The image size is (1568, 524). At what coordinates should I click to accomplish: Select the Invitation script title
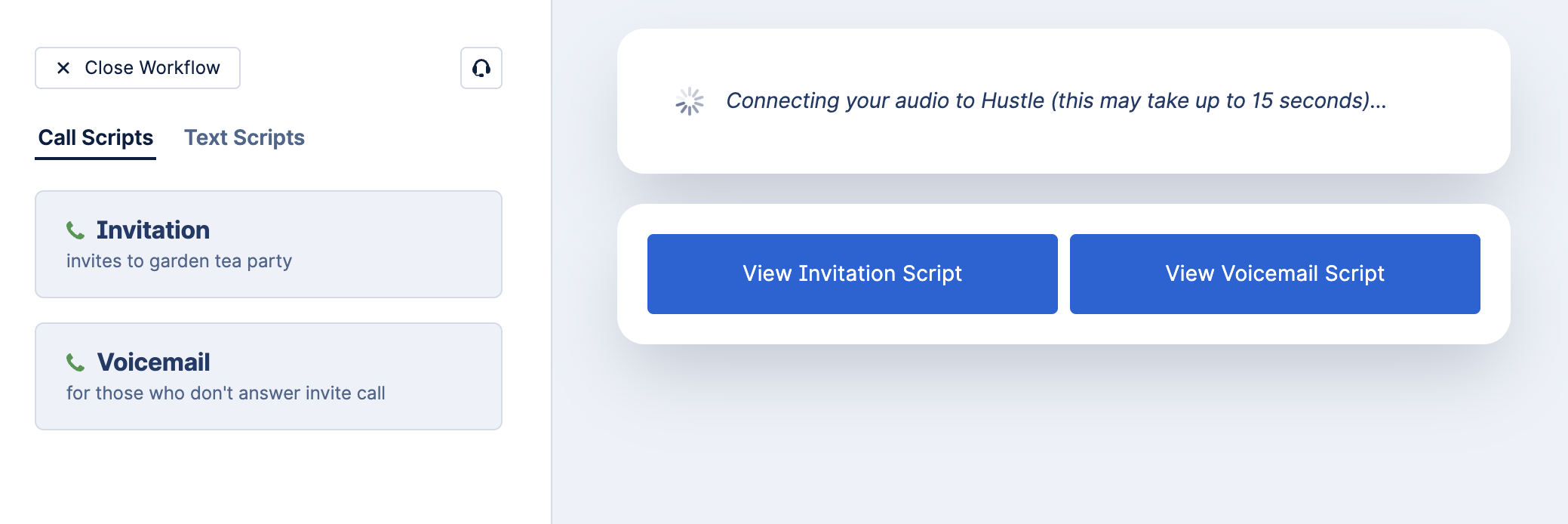(153, 230)
